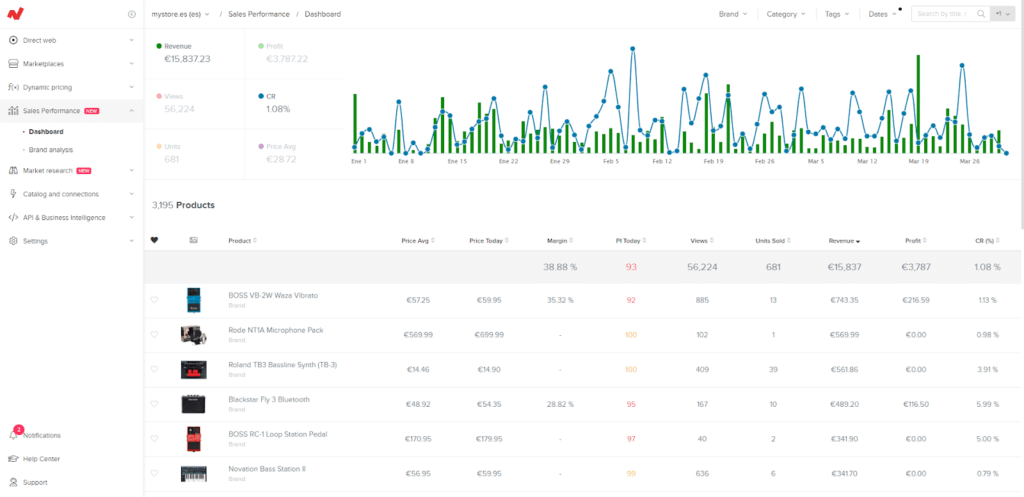Click the Support person icon

coord(13,483)
